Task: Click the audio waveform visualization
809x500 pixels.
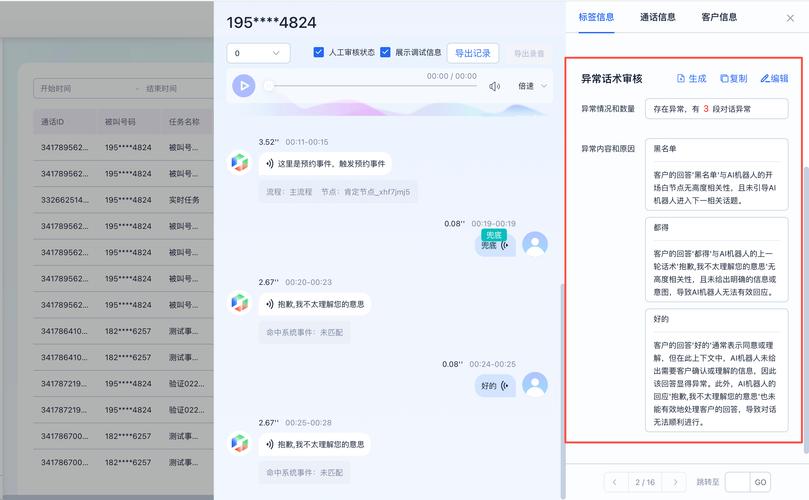Action: (388, 109)
